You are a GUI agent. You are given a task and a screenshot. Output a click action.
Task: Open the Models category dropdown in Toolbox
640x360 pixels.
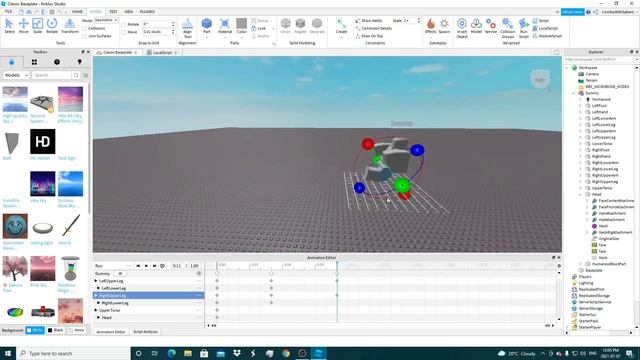(x=16, y=75)
